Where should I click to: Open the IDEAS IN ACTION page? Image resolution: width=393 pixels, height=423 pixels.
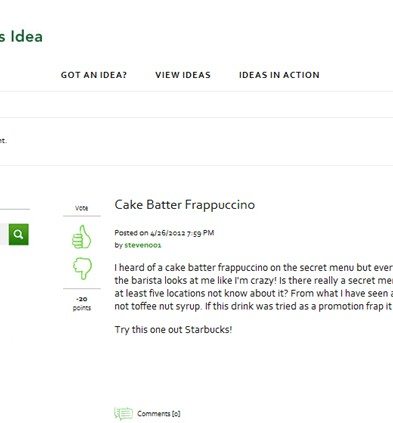tap(279, 75)
